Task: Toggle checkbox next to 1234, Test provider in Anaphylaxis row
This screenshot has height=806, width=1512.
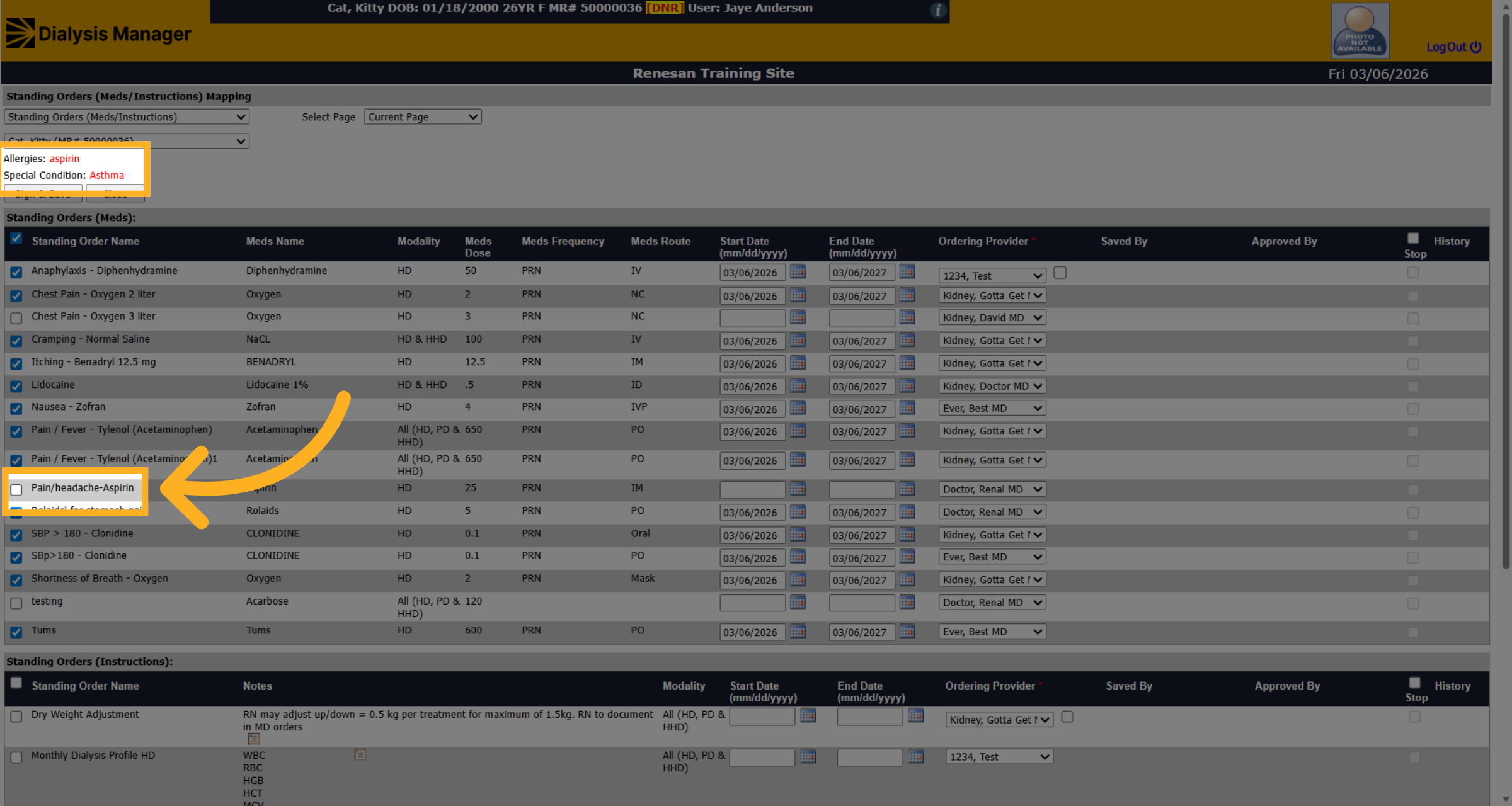Action: pos(1060,273)
